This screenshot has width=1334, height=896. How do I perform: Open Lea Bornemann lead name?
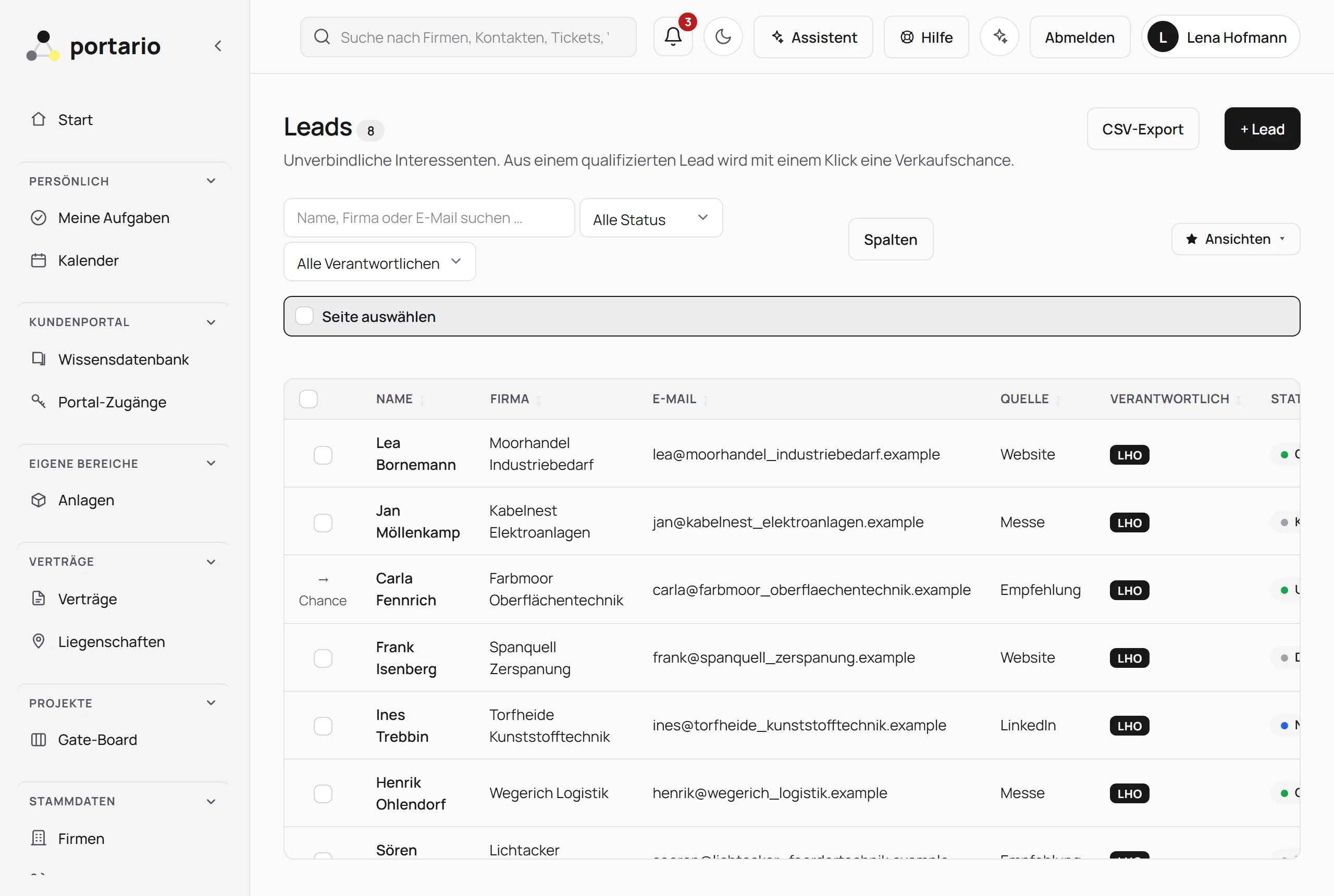tap(416, 454)
